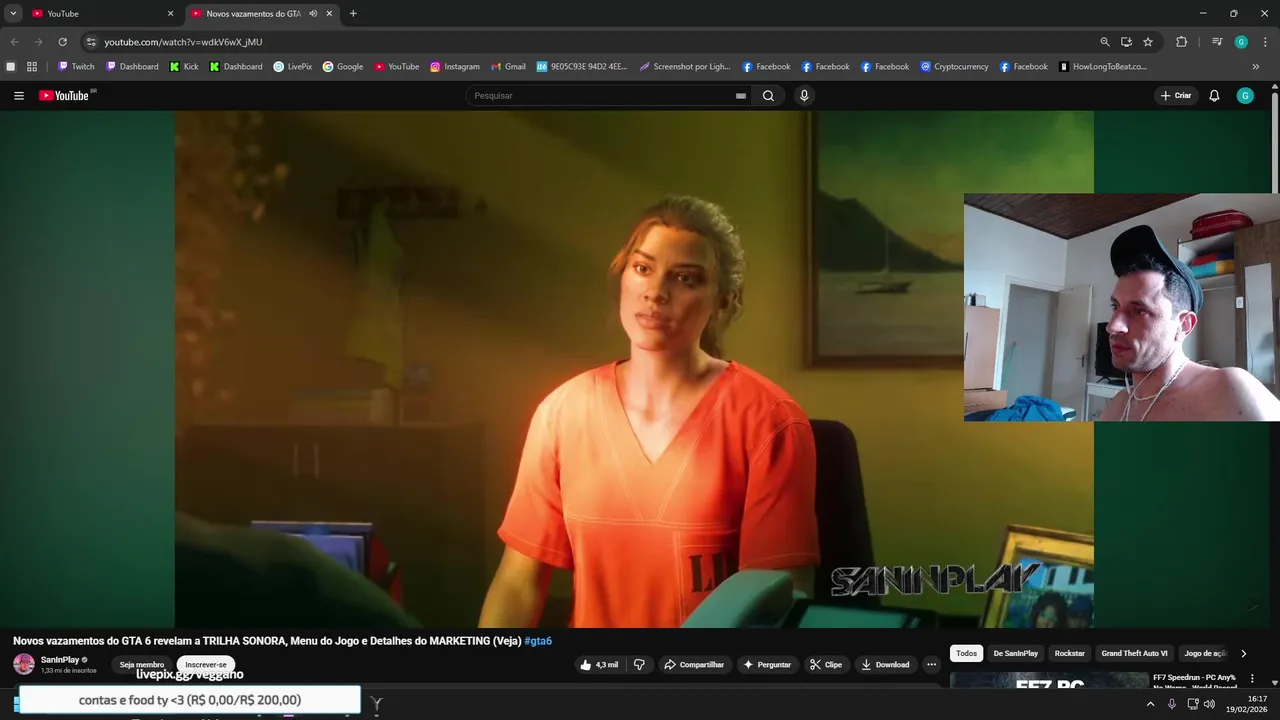The image size is (1280, 720).
Task: Open taskbar volume speaker icon
Action: tap(1209, 704)
